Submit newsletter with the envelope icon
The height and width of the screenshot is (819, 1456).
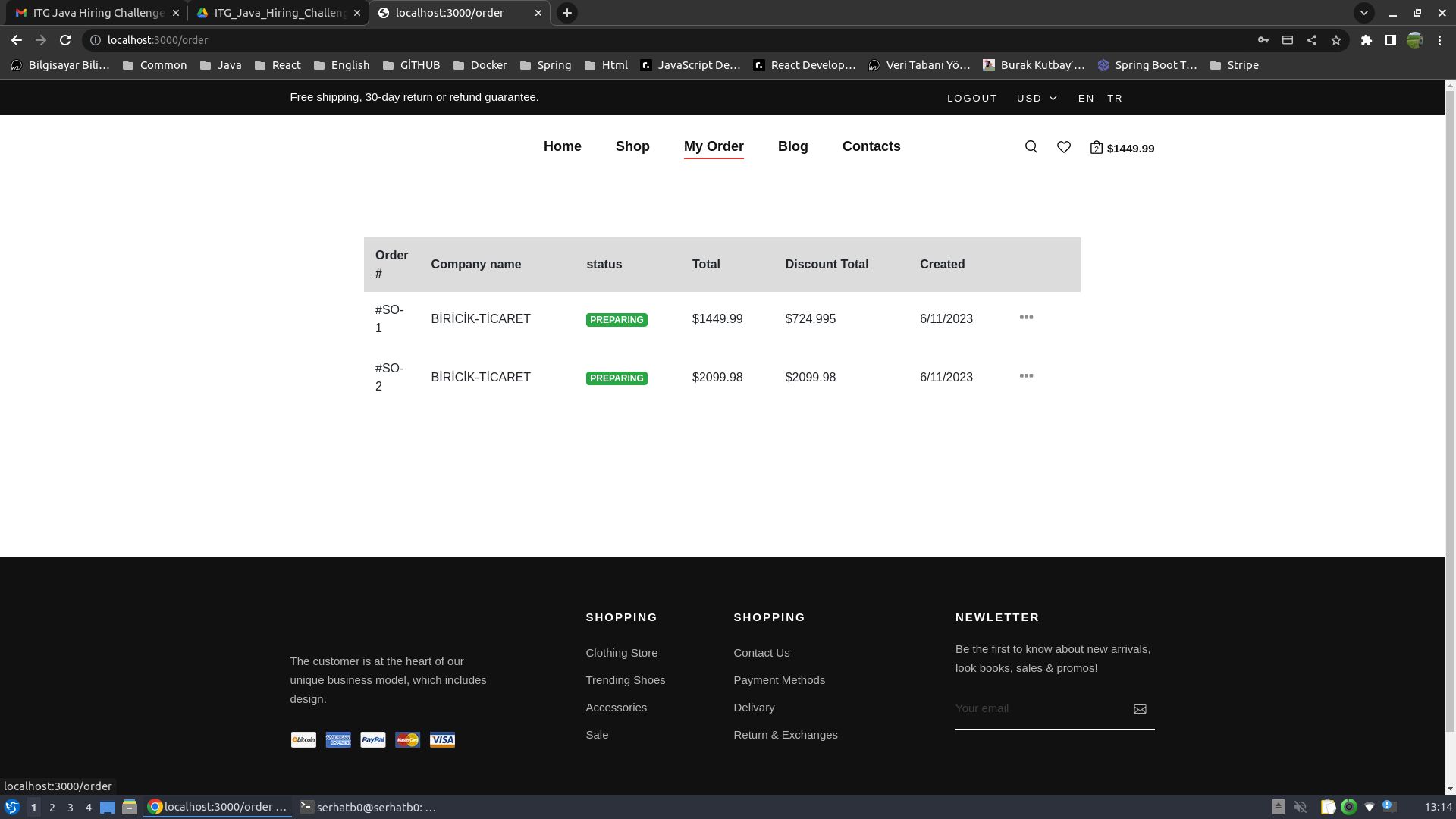coord(1140,709)
